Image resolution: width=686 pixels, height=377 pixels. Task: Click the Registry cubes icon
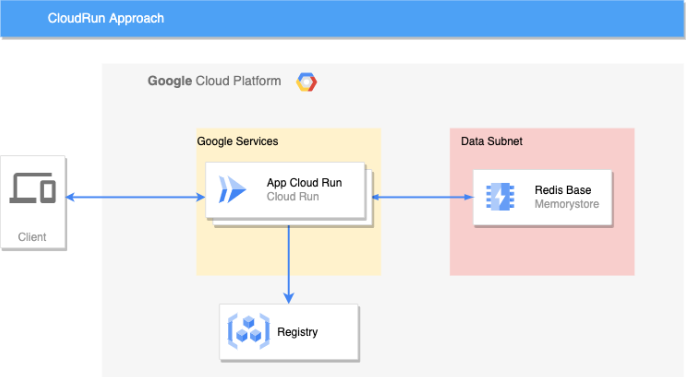point(248,331)
